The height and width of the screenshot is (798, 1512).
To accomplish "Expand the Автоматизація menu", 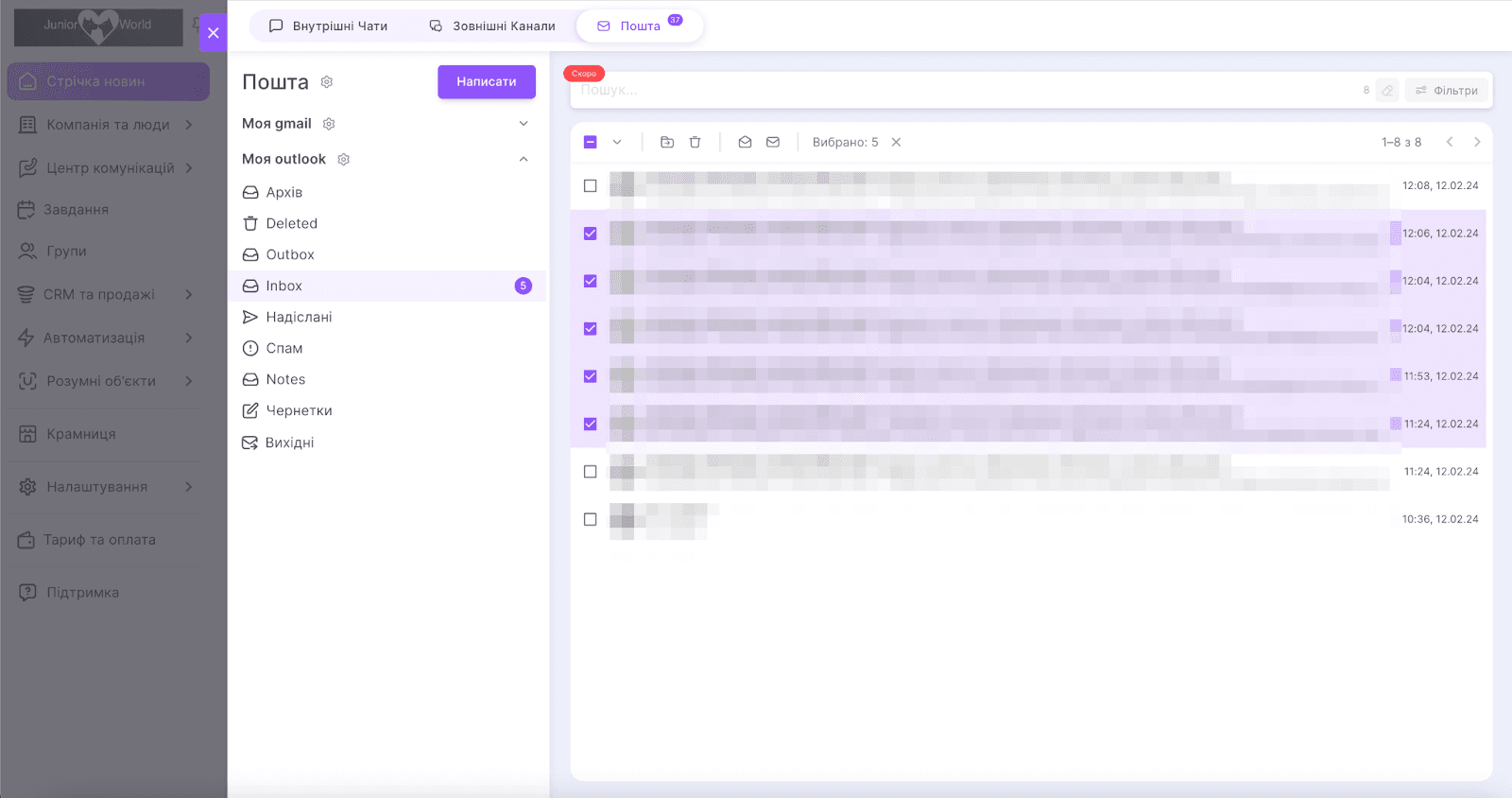I will click(x=189, y=338).
